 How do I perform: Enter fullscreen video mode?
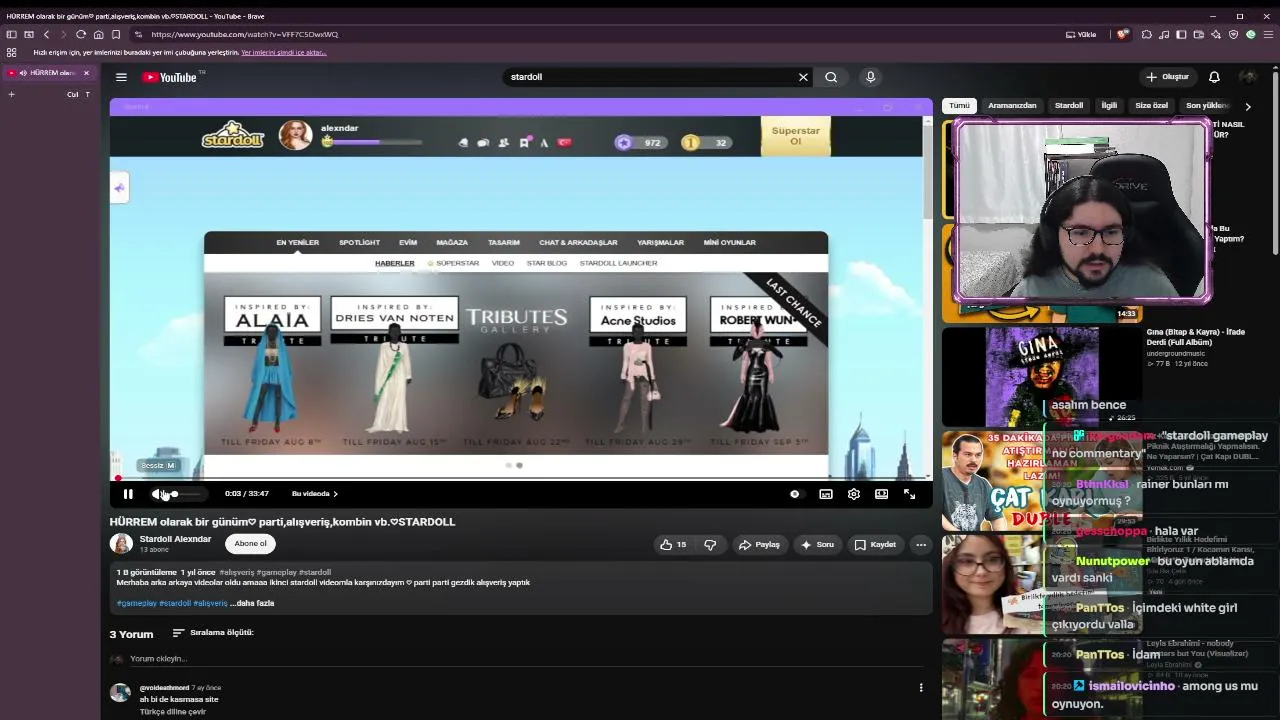point(909,494)
